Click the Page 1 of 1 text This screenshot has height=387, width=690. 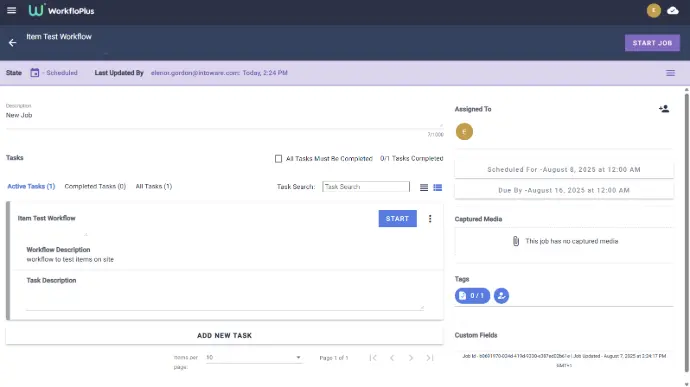click(x=334, y=358)
